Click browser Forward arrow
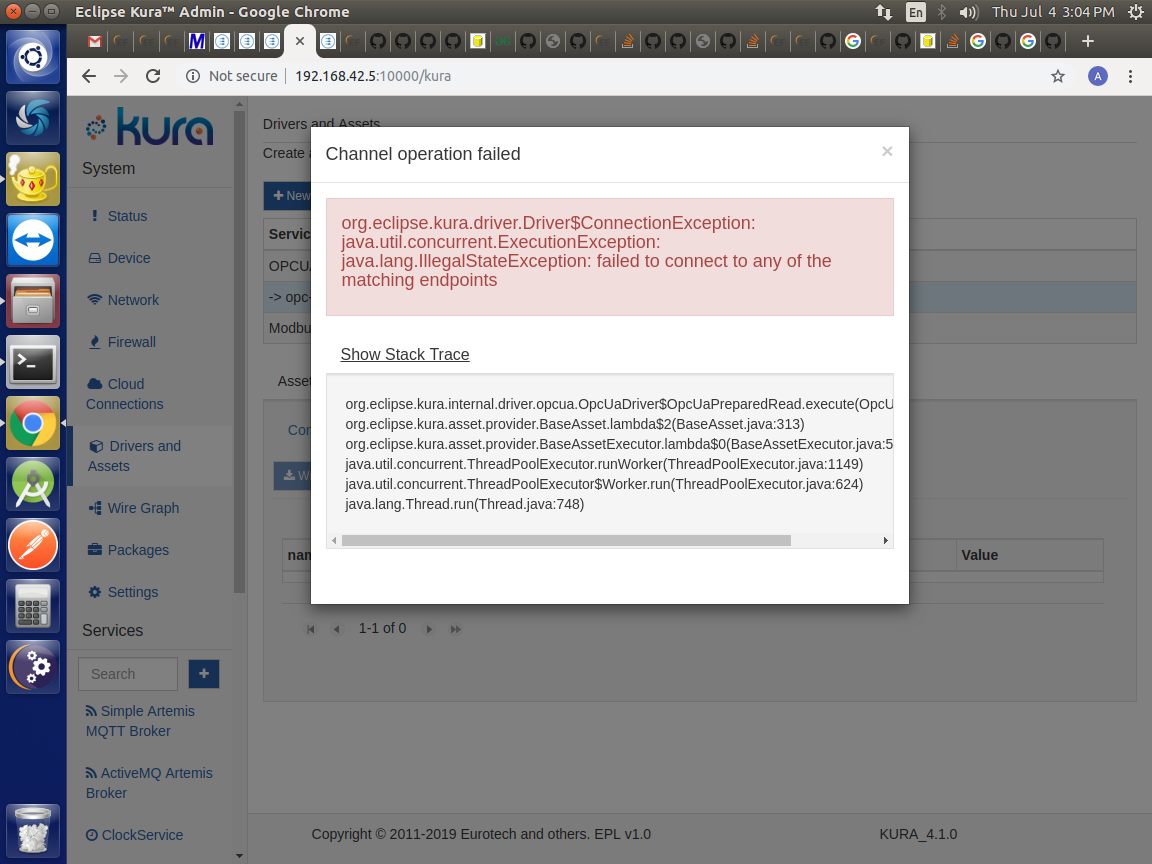Viewport: 1152px width, 864px height. pos(120,76)
